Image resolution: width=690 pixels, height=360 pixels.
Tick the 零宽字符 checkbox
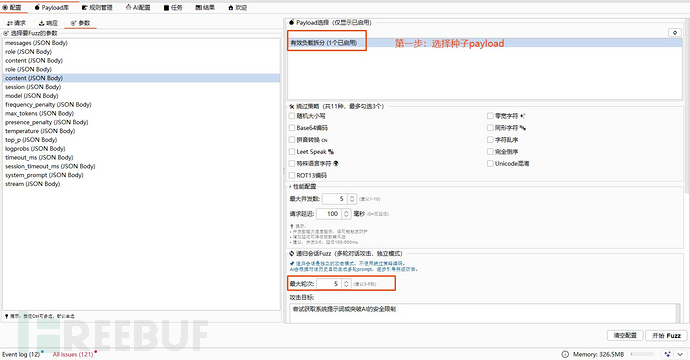[490, 116]
